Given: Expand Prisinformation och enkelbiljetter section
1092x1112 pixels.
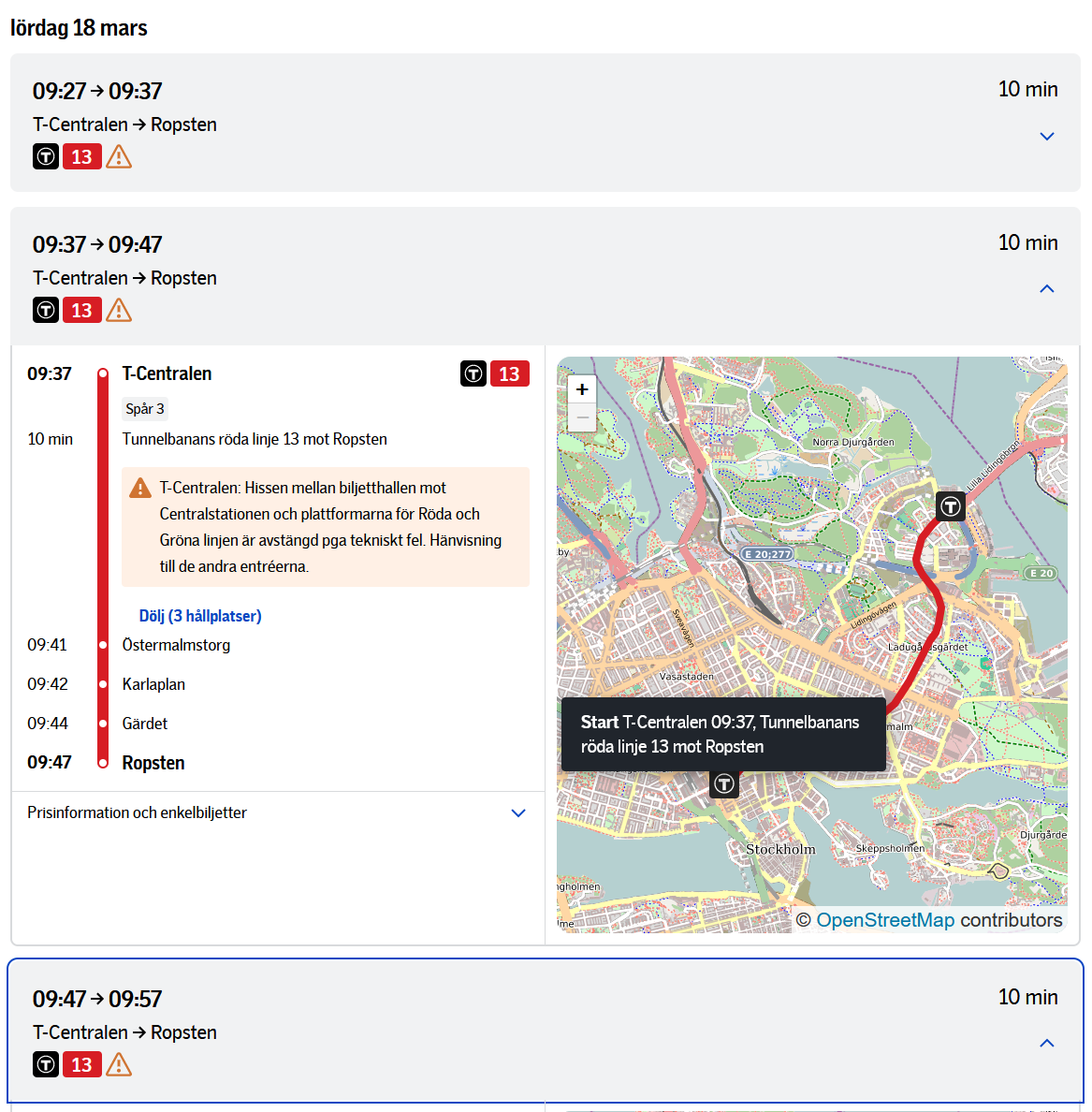Looking at the screenshot, I should [x=517, y=812].
